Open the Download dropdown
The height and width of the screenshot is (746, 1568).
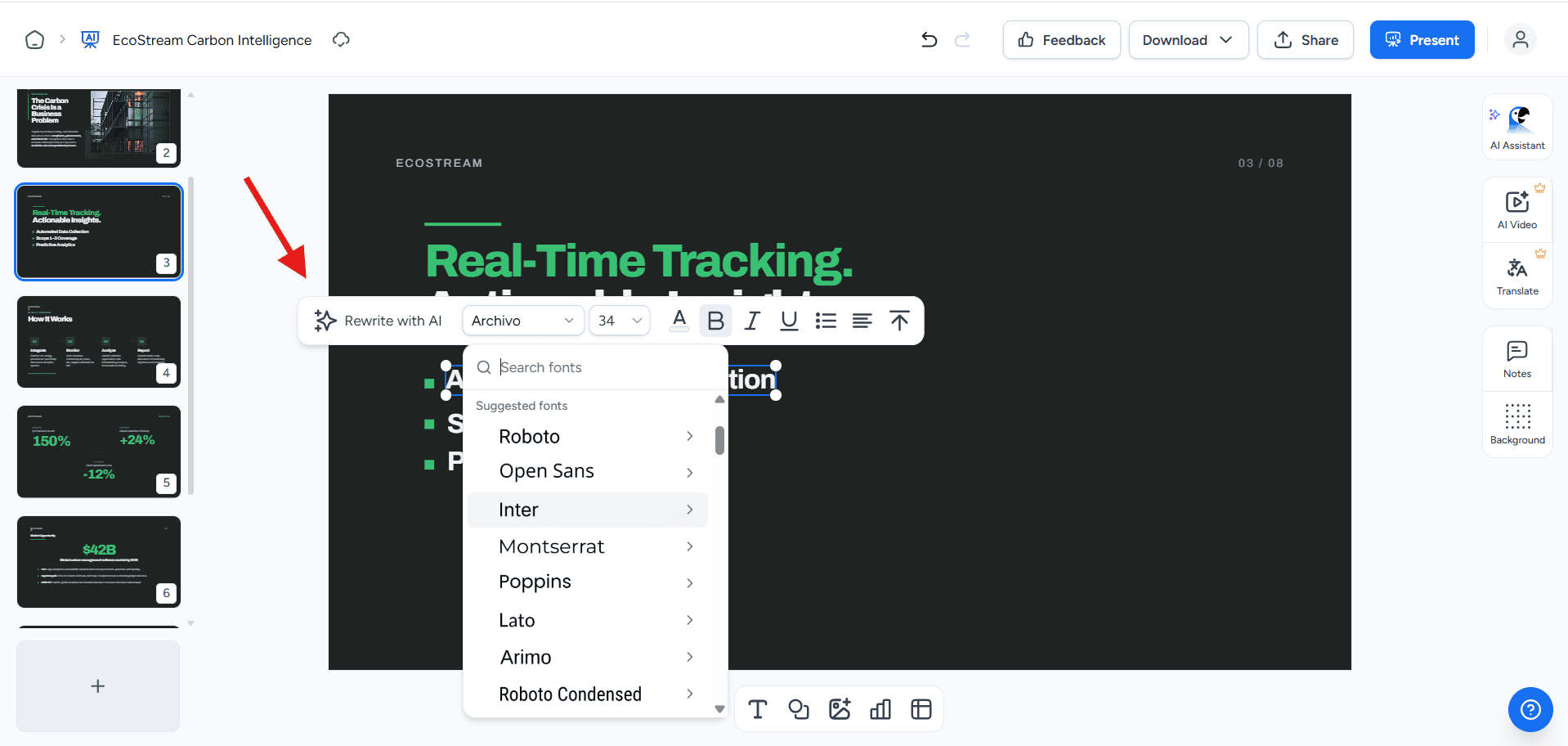1188,39
